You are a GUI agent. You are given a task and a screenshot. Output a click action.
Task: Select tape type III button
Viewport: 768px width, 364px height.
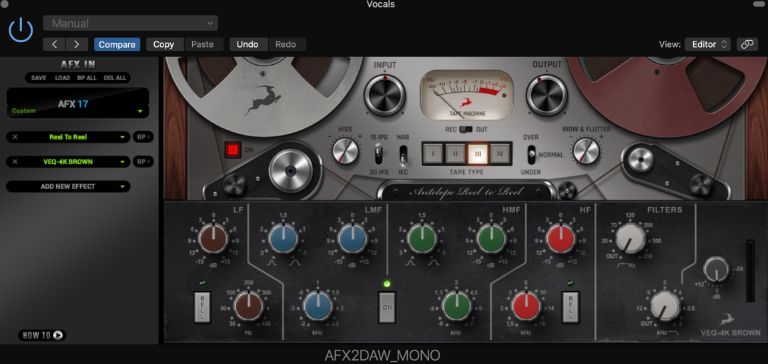pos(478,154)
